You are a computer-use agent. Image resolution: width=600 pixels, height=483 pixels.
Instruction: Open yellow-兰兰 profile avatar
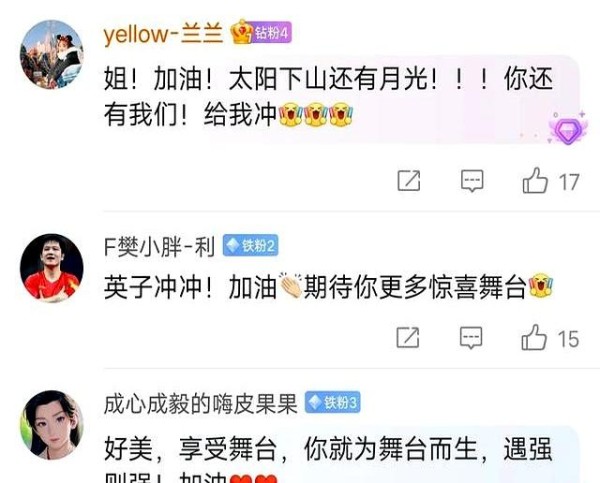point(52,54)
